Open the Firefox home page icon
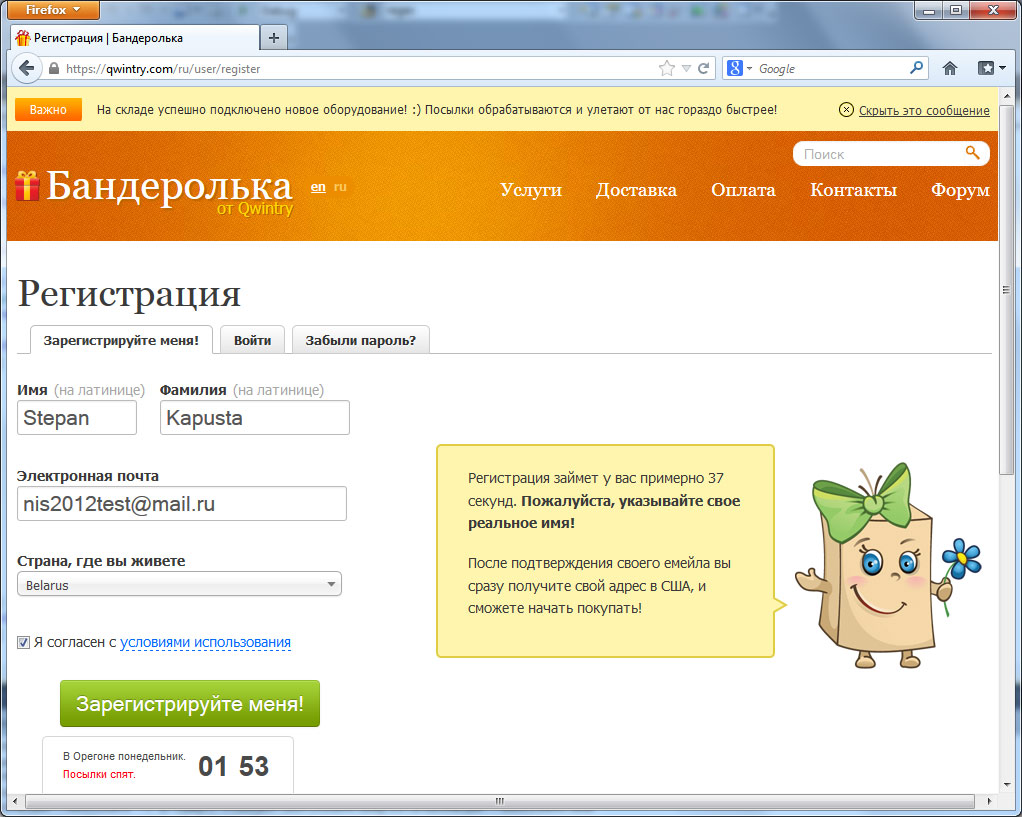Screen dimensions: 1022x817 950,69
